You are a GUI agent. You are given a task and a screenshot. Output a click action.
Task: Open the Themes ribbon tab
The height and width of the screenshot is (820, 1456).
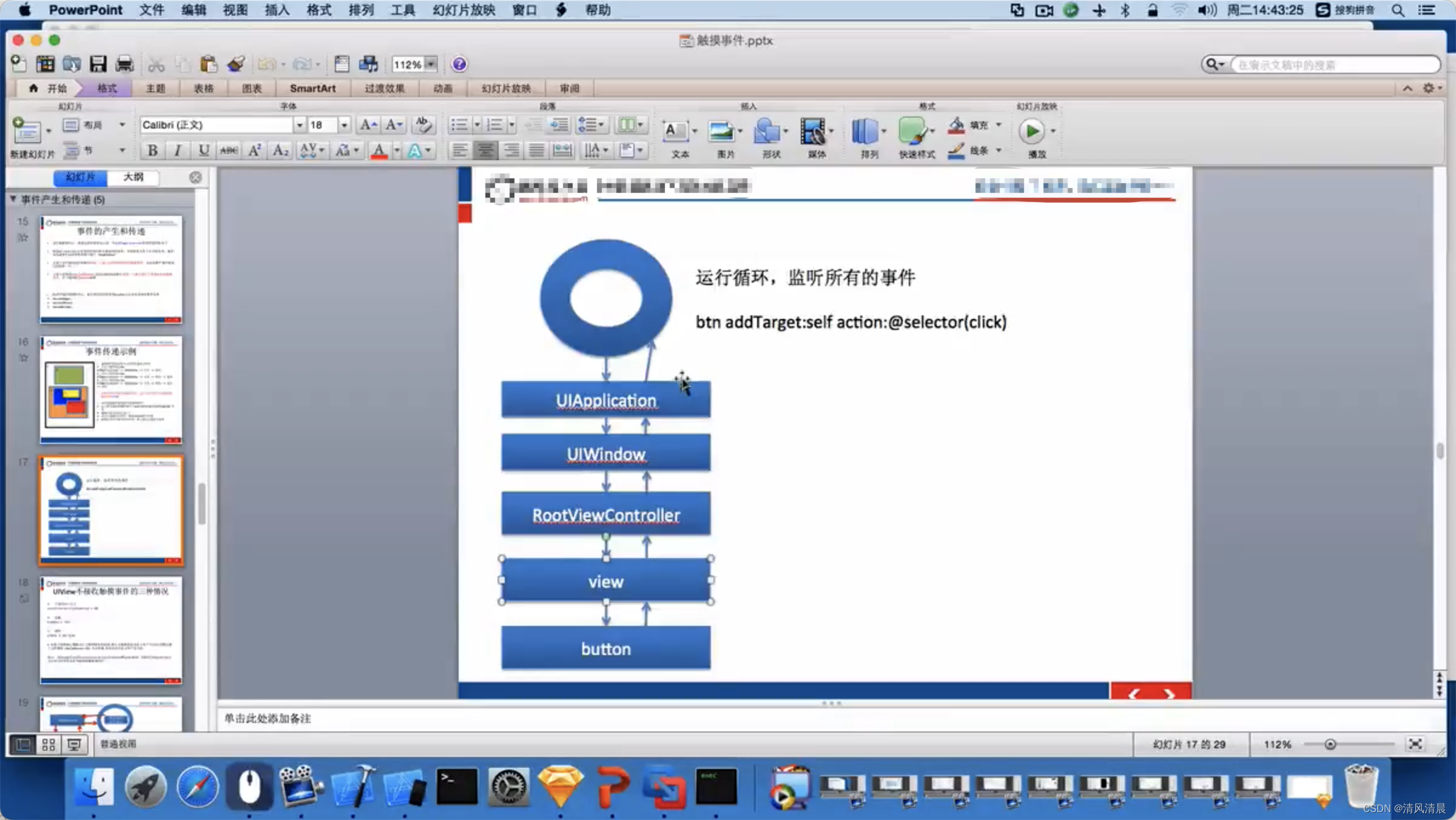coord(156,89)
